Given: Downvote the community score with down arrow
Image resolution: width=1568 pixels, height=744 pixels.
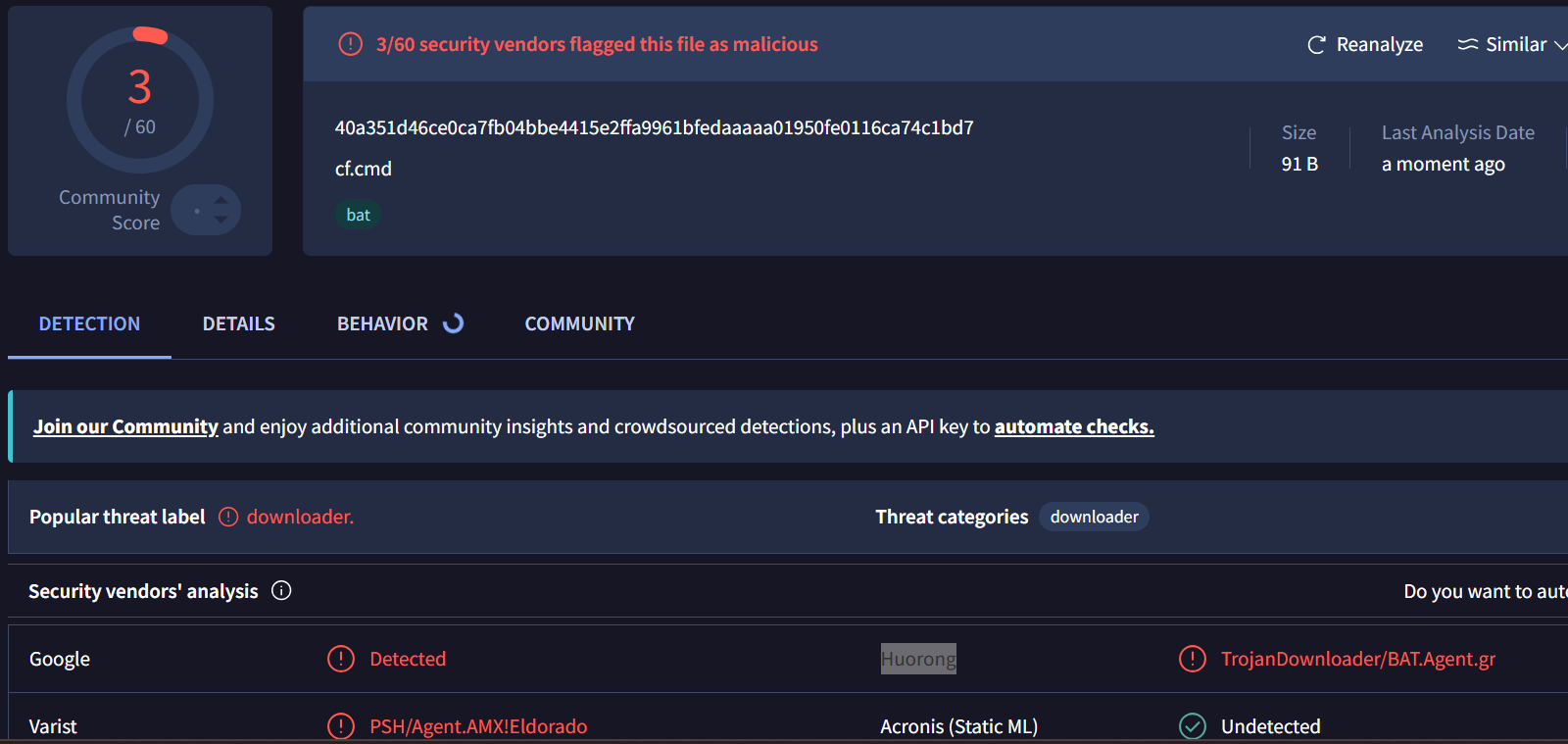Looking at the screenshot, I should tap(221, 220).
